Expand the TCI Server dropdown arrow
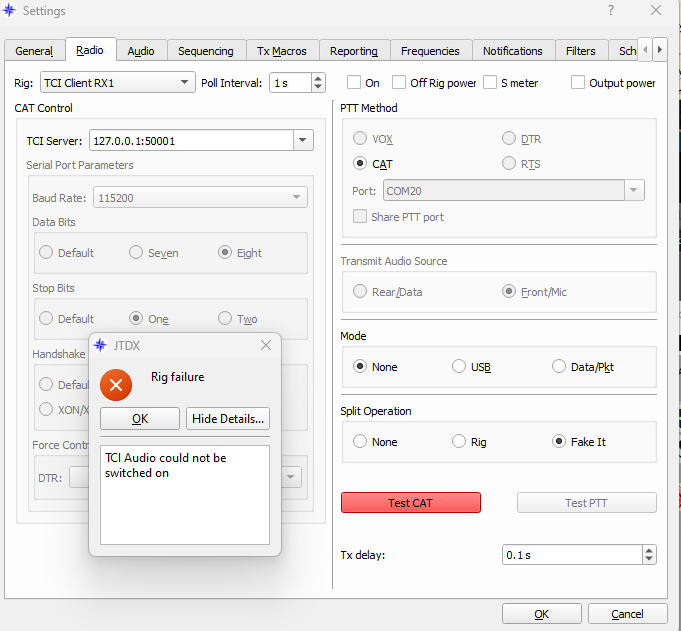Screen dimensions: 681x631 pos(303,140)
